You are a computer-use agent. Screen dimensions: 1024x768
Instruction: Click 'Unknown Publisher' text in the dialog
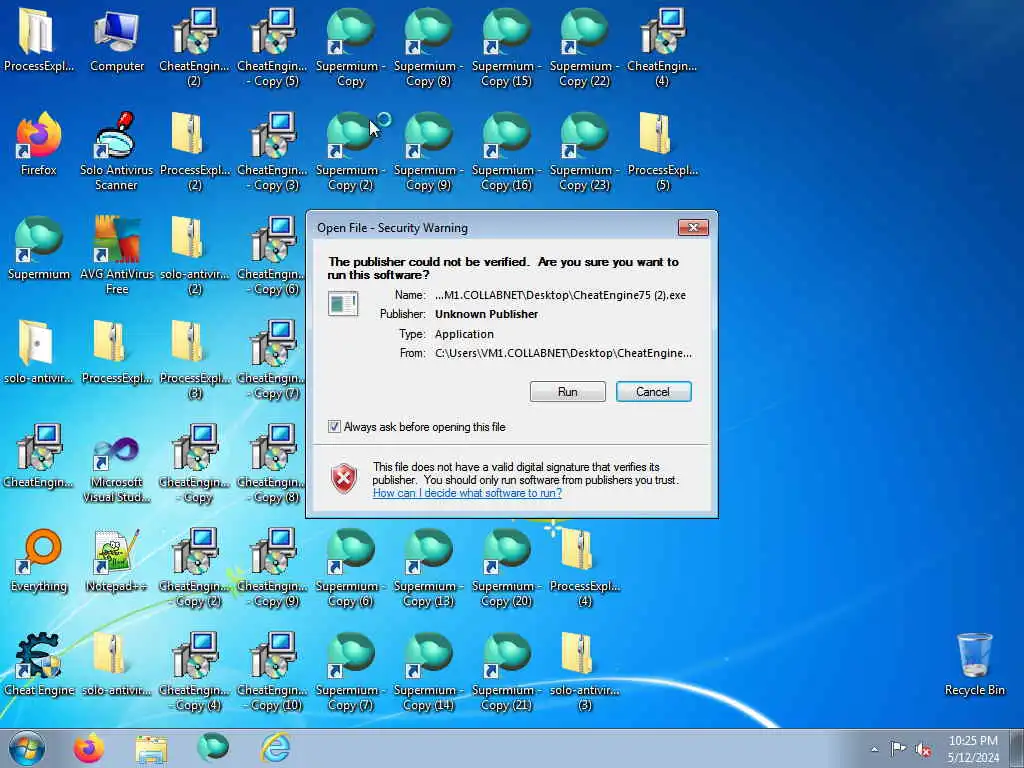[487, 314]
